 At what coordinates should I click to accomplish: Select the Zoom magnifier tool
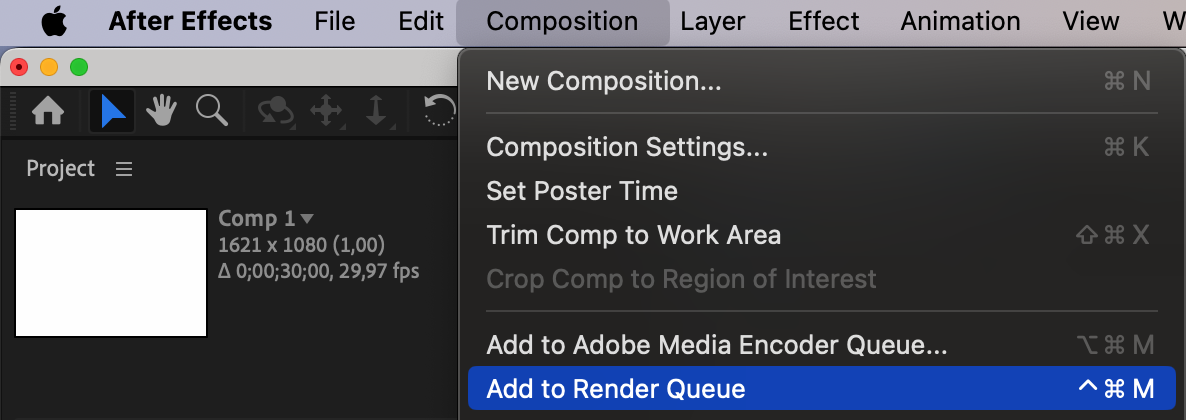[x=211, y=111]
